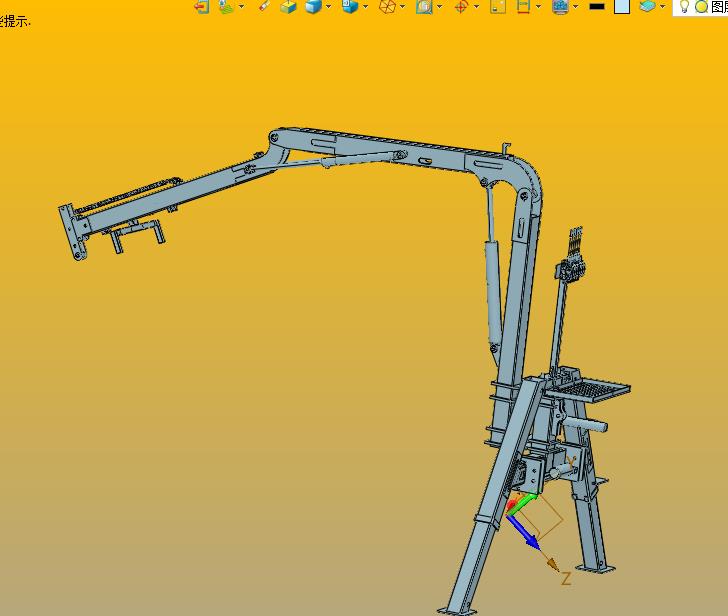Click the yellow-blue block extrude icon
The image size is (728, 616).
pyautogui.click(x=288, y=6)
